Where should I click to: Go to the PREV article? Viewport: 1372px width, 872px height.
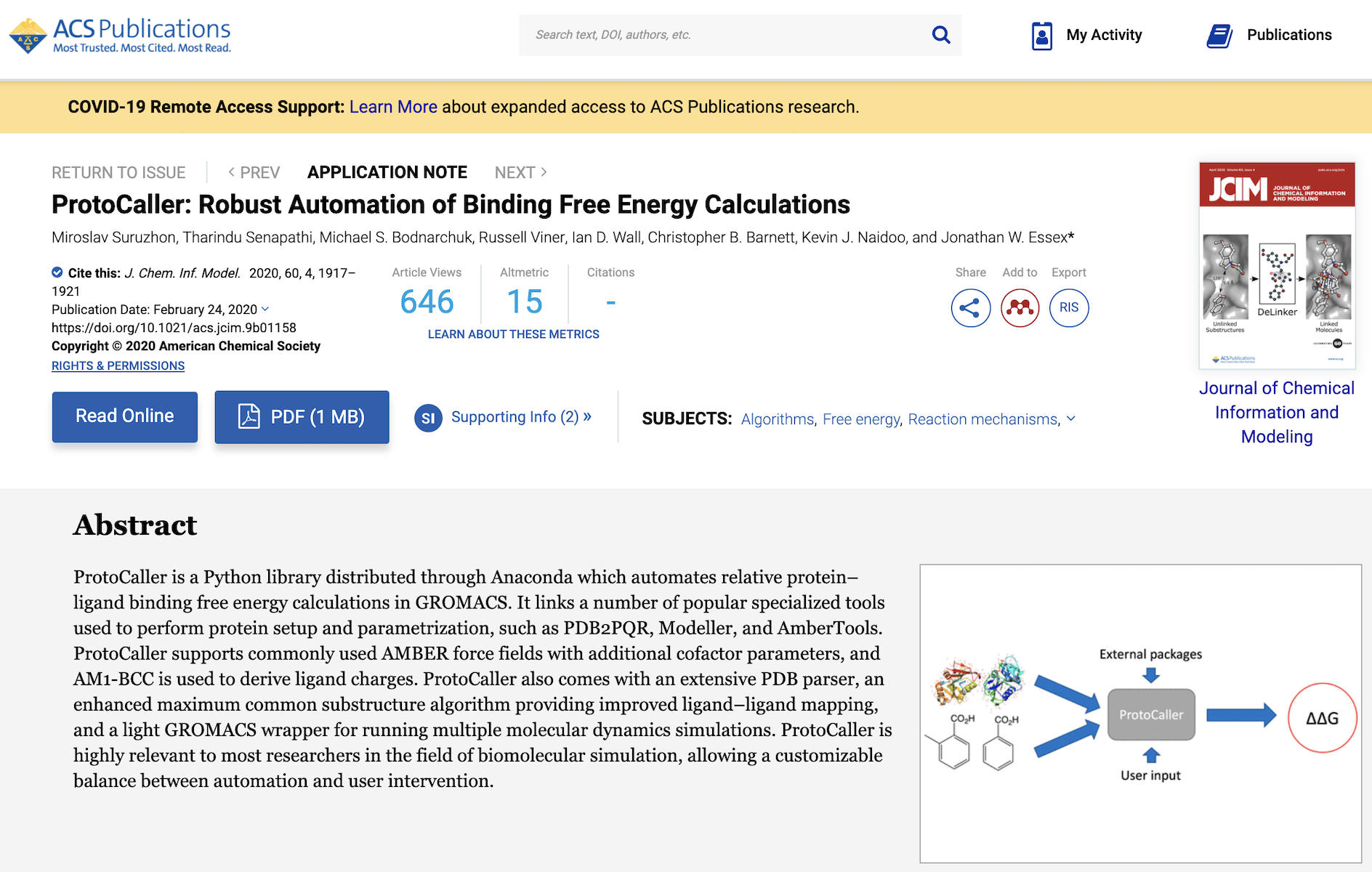(254, 172)
